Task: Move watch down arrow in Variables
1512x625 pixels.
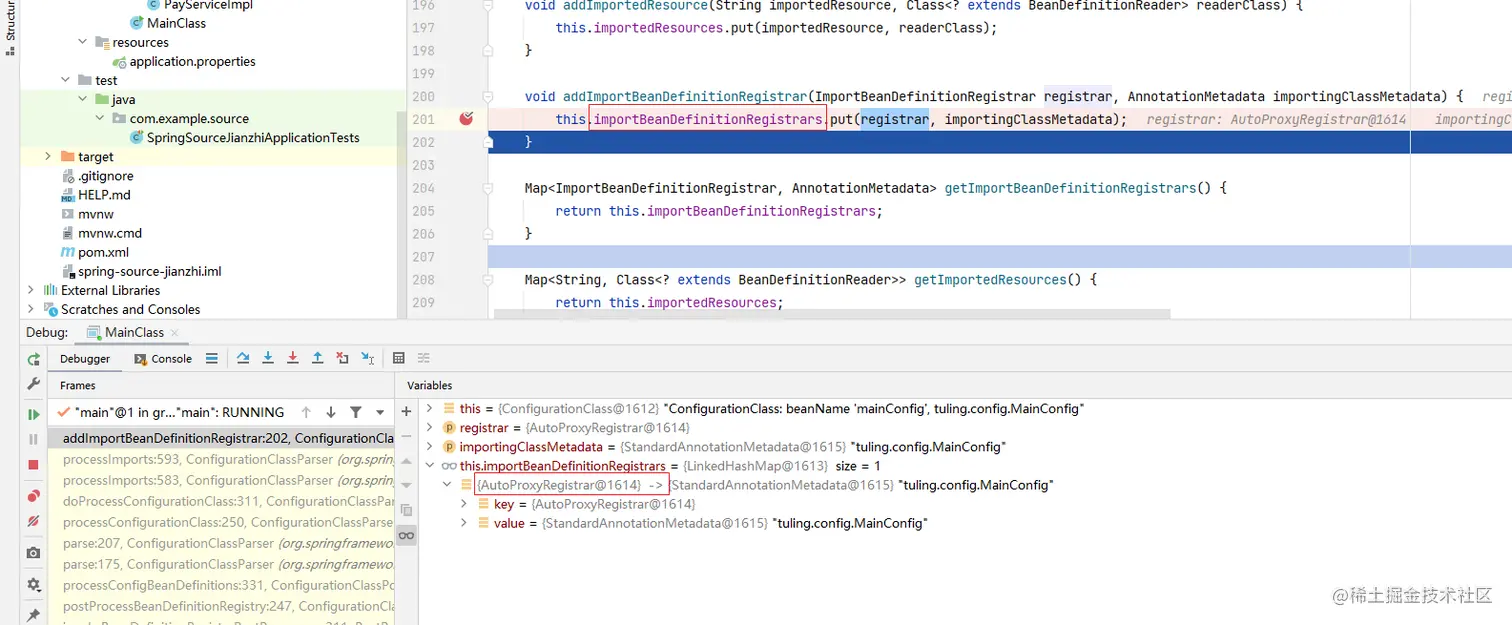Action: [x=406, y=485]
